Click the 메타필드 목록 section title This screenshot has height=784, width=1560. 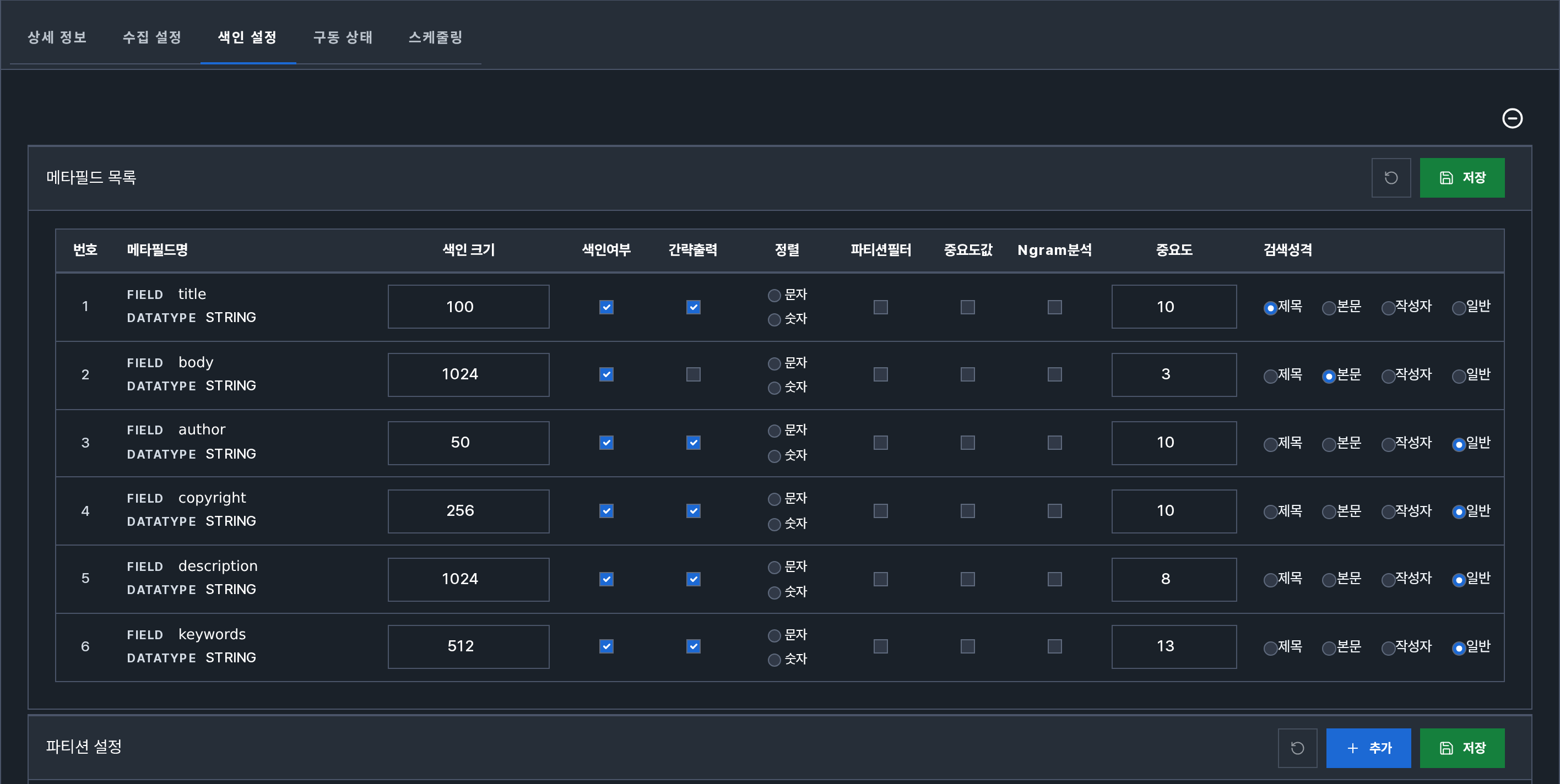click(91, 177)
